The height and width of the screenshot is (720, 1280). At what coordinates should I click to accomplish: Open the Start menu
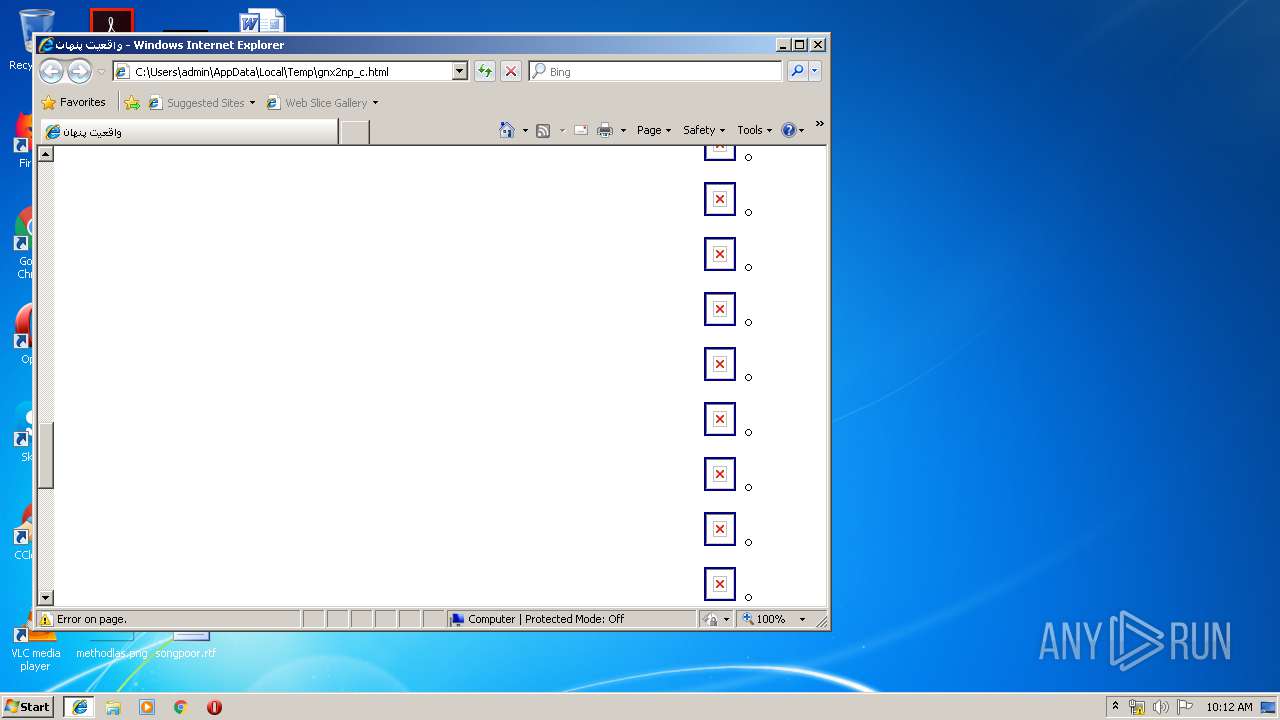click(x=27, y=706)
